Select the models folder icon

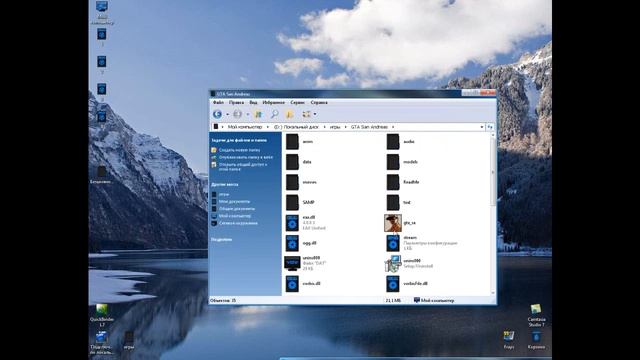pos(393,162)
